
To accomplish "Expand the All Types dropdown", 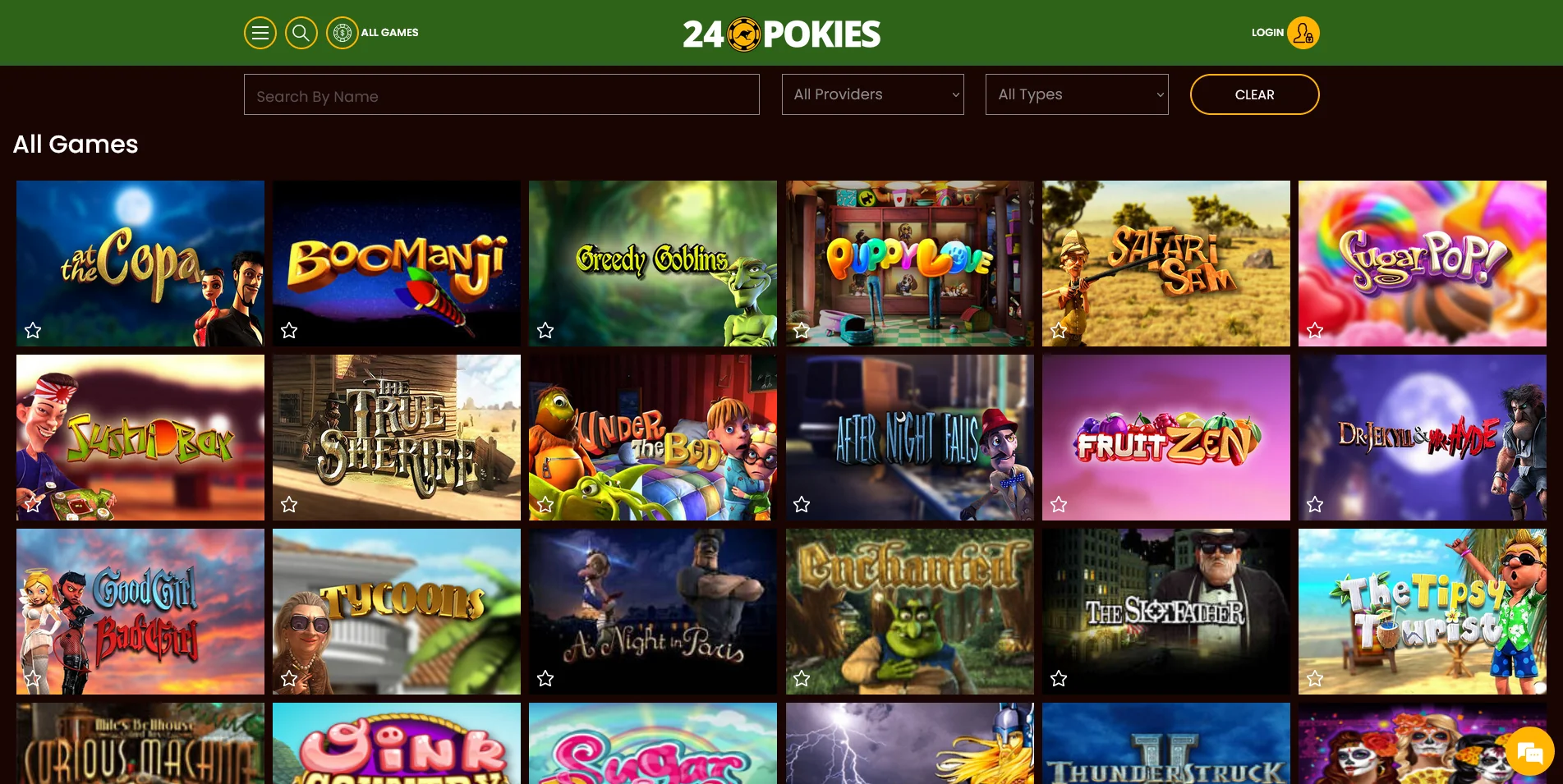I will 1077,94.
